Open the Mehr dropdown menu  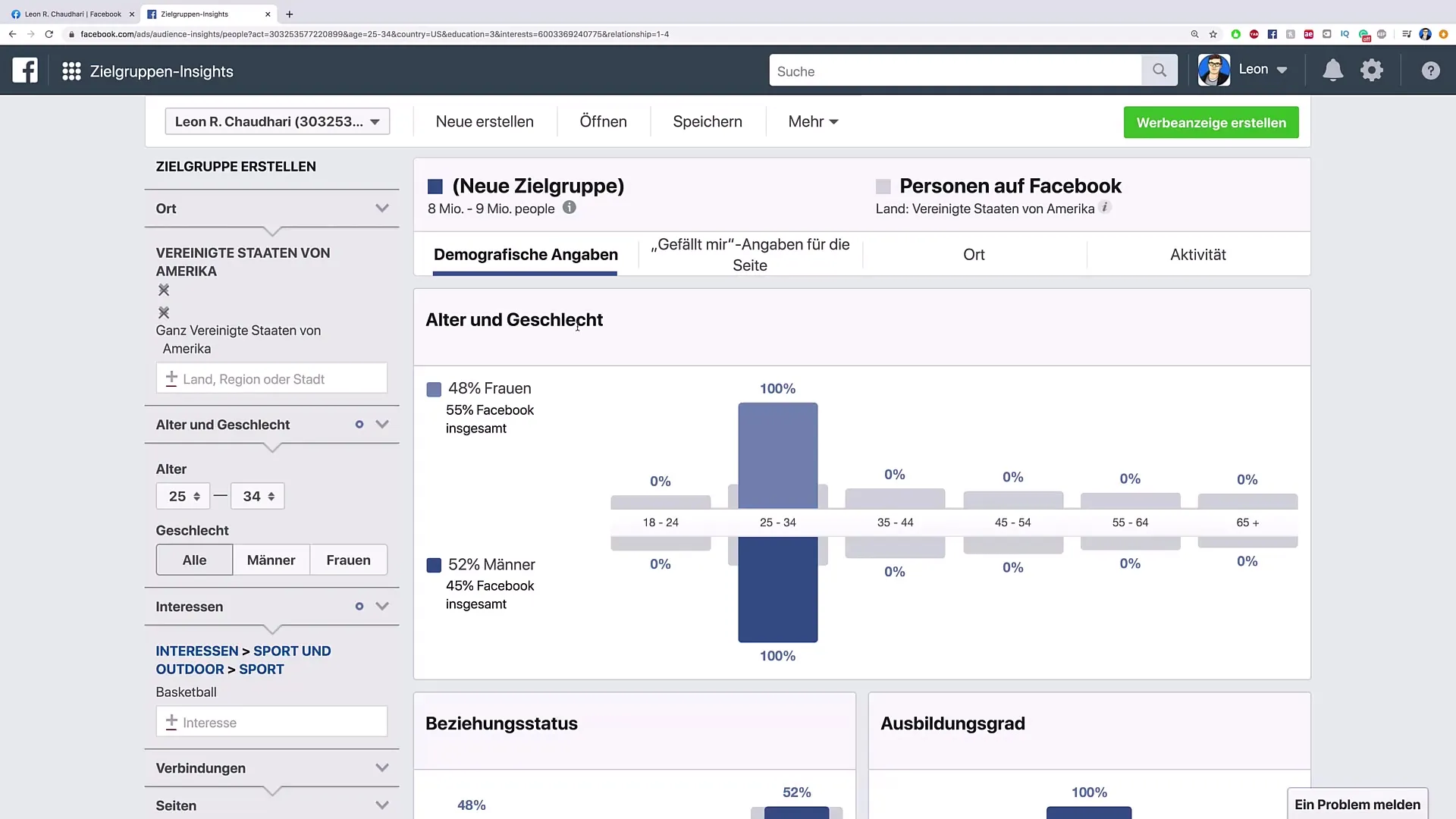(813, 121)
